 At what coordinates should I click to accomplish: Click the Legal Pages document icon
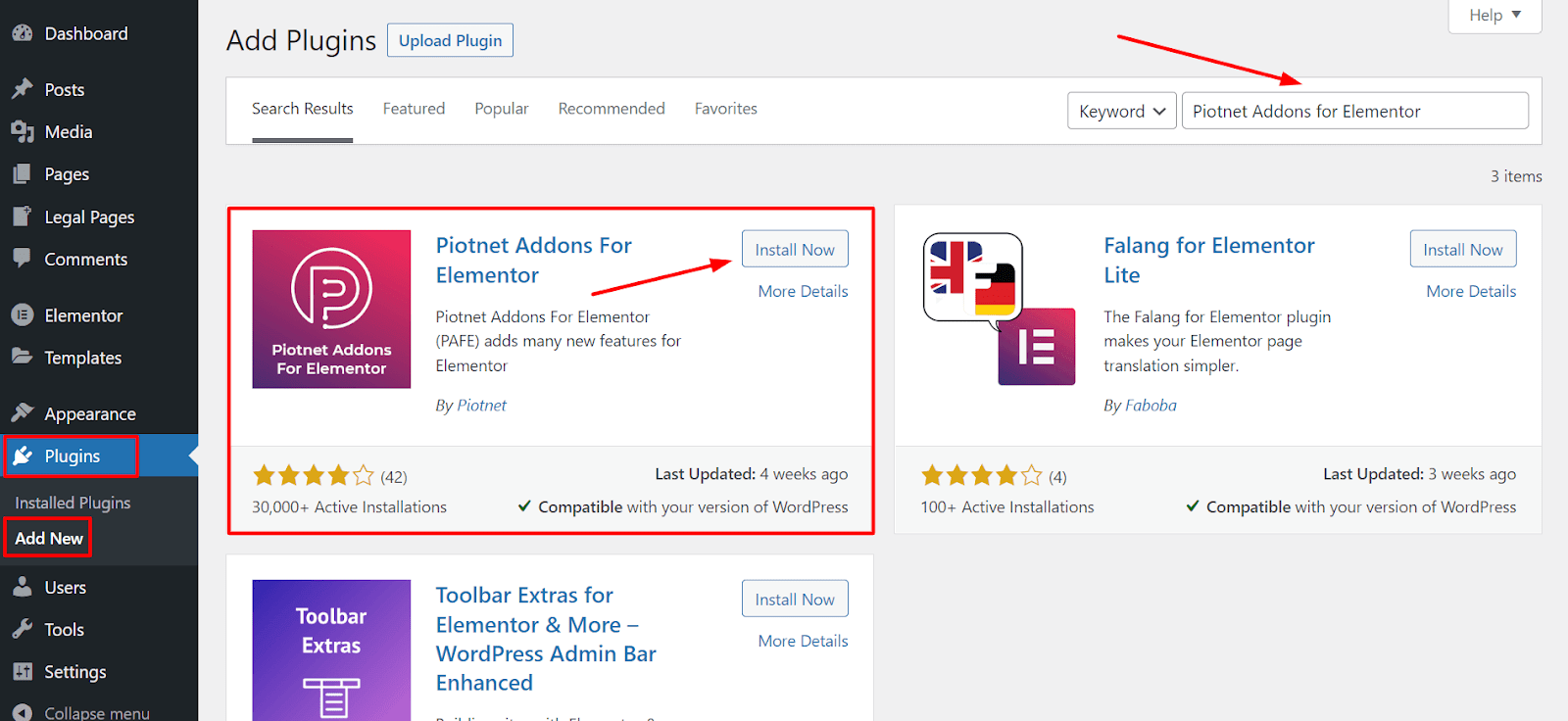[22, 216]
